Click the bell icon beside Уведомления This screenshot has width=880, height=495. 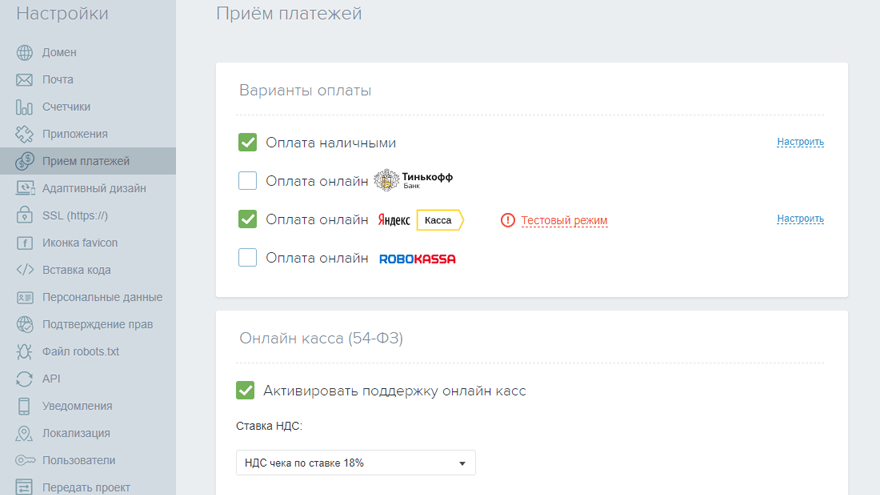click(25, 406)
